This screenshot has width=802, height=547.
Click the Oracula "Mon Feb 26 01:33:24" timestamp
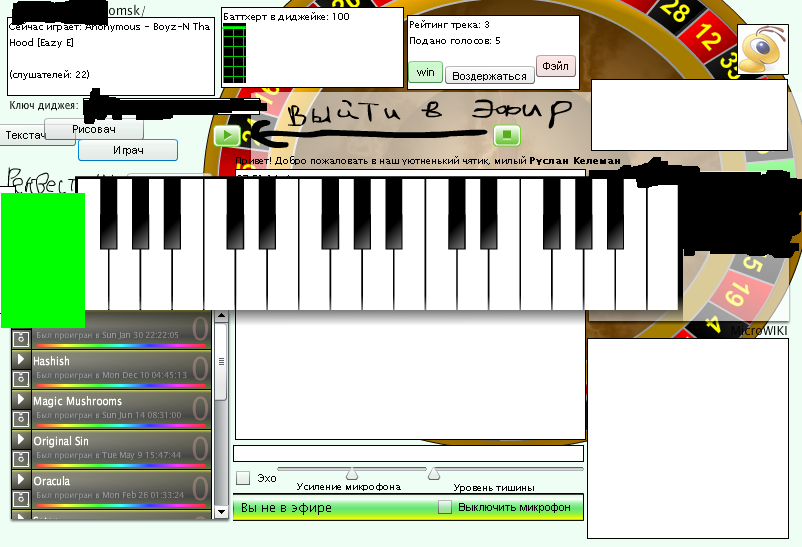point(143,495)
